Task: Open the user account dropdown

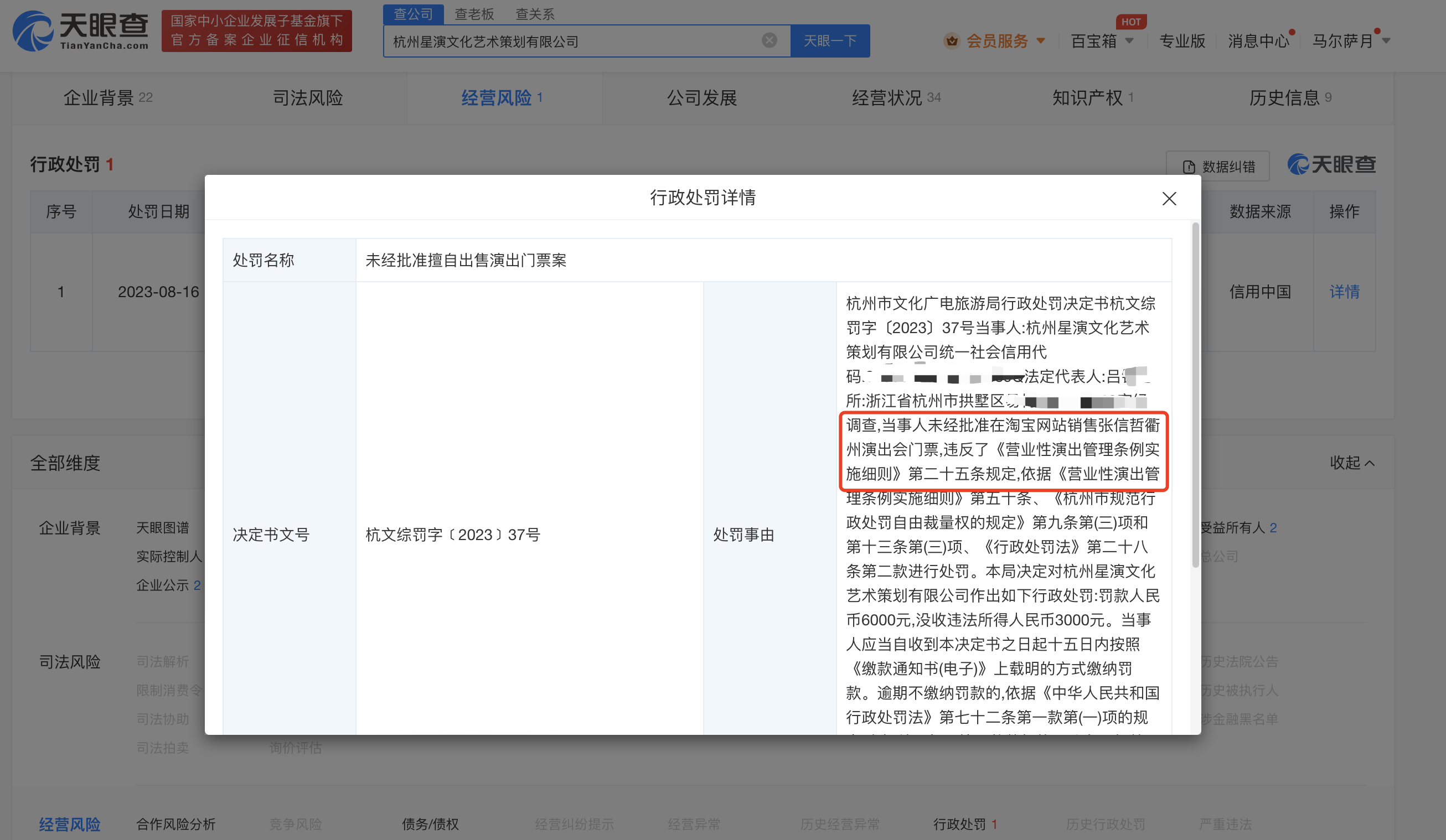Action: click(x=1386, y=41)
